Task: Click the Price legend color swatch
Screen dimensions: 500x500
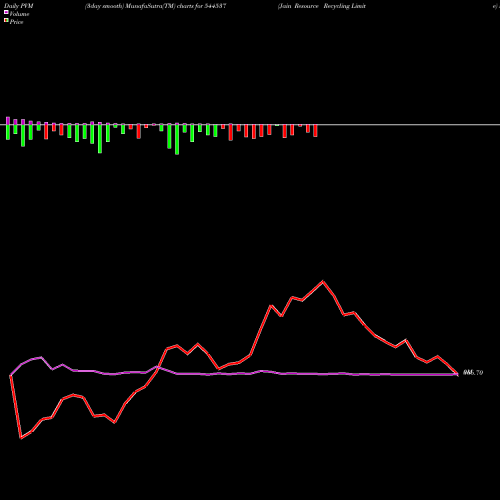Action: click(6, 20)
